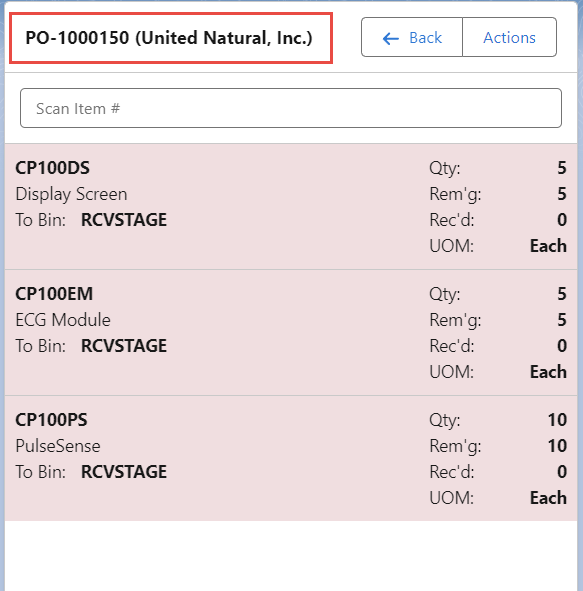Click RCVSTAGE bin for CP100DS
This screenshot has width=583, height=591.
tap(124, 220)
